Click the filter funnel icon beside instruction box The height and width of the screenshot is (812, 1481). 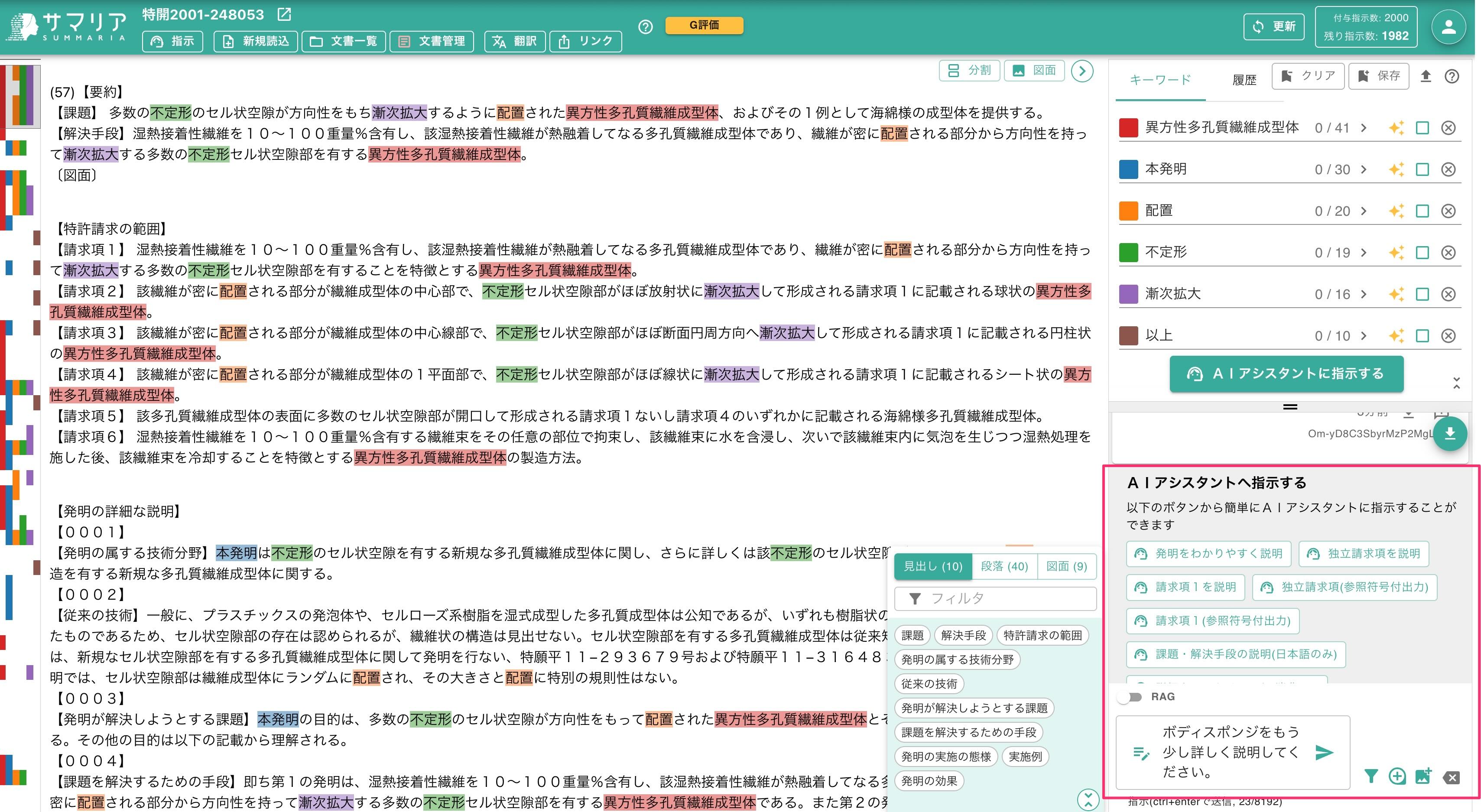1371,776
